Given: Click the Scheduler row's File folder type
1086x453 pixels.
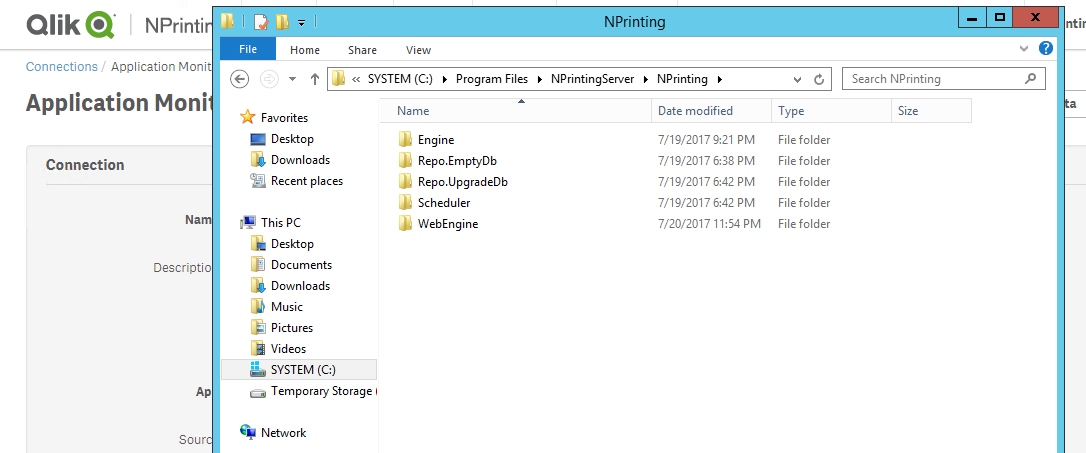Looking at the screenshot, I should [803, 203].
